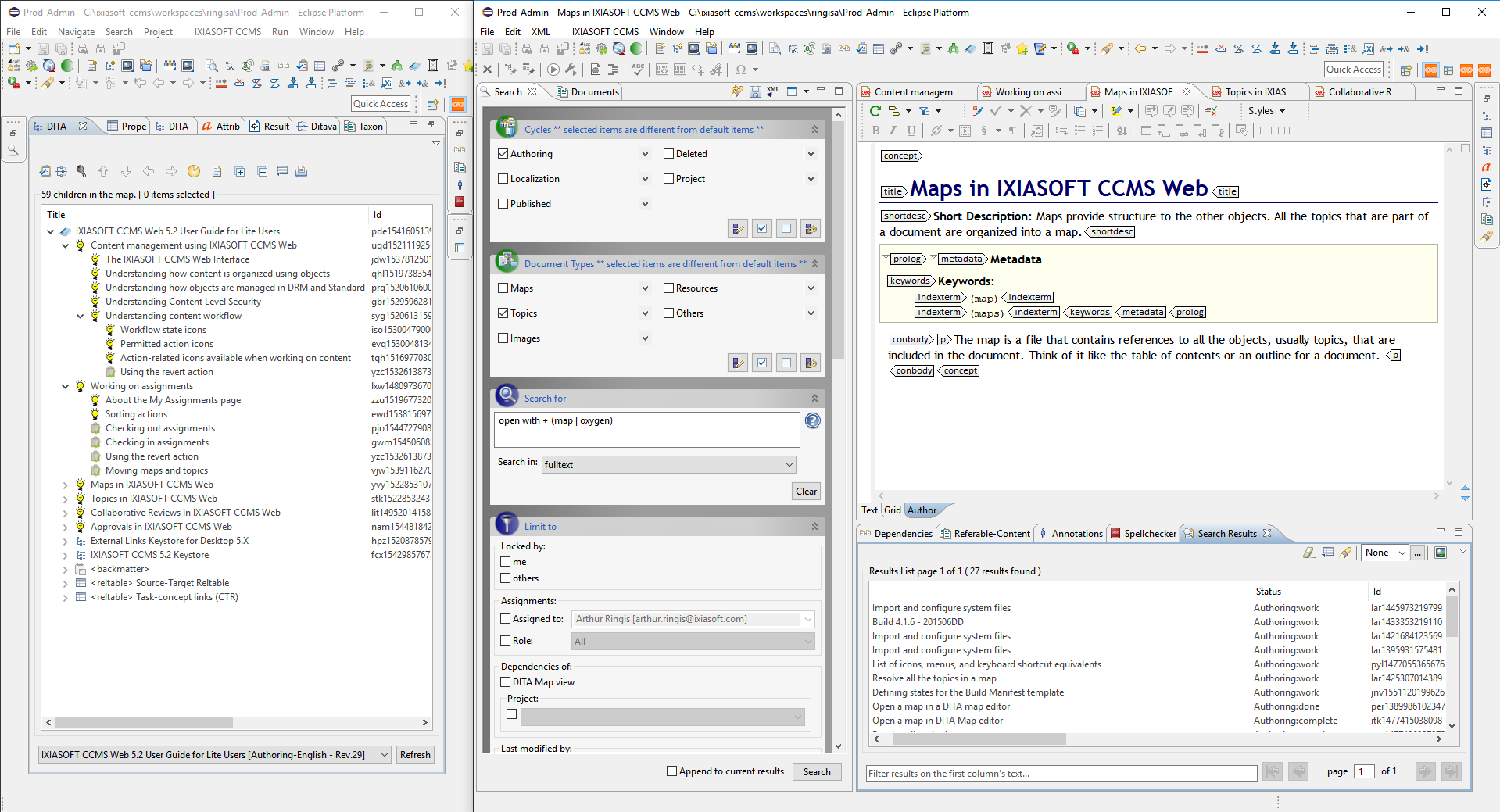Open the XML menu
The width and height of the screenshot is (1500, 812).
coord(540,32)
